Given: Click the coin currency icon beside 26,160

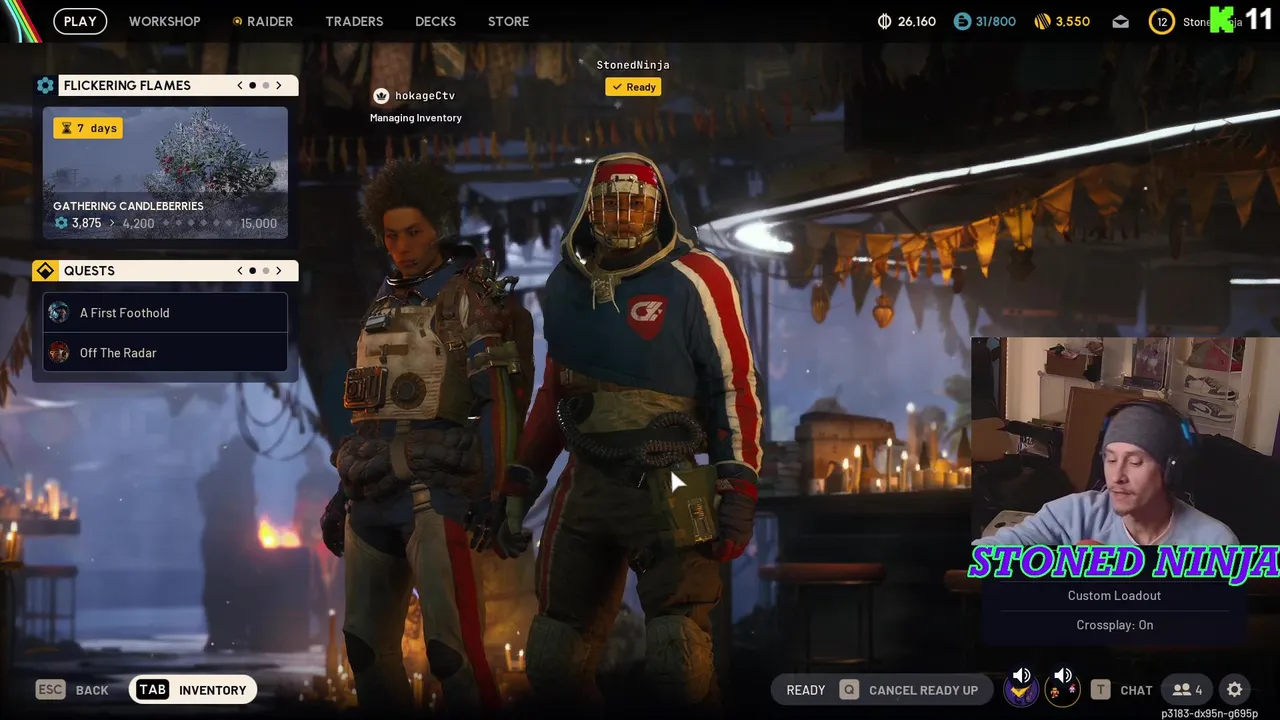Looking at the screenshot, I should [x=884, y=21].
